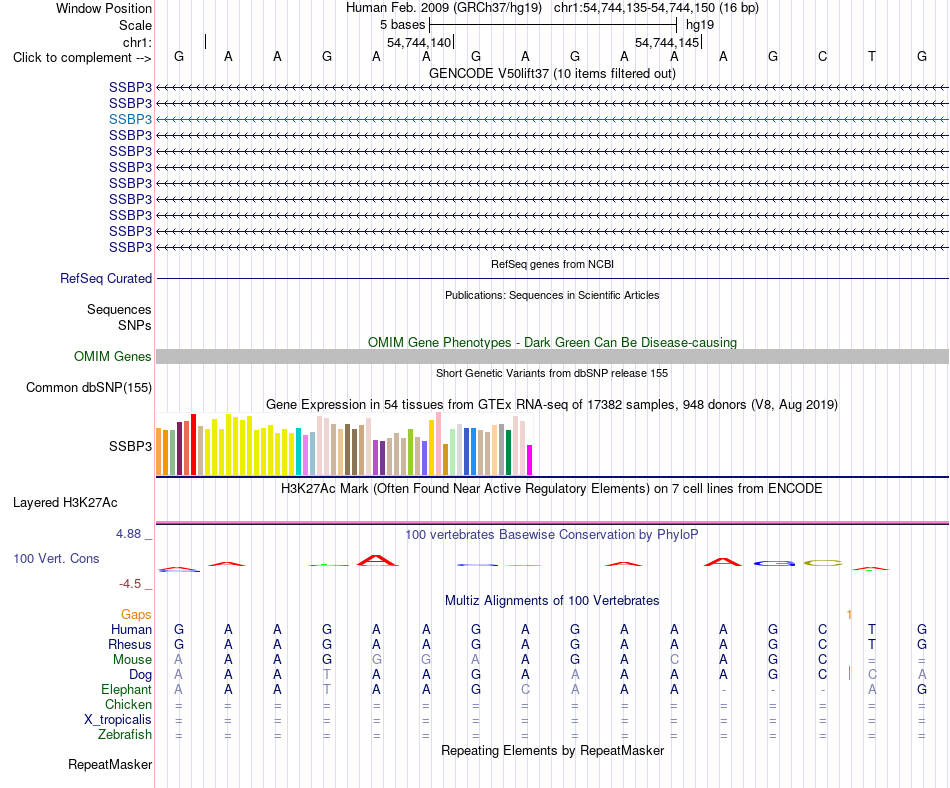Click the gray OMIM Genes item bar
The image size is (950, 788).
(x=552, y=356)
